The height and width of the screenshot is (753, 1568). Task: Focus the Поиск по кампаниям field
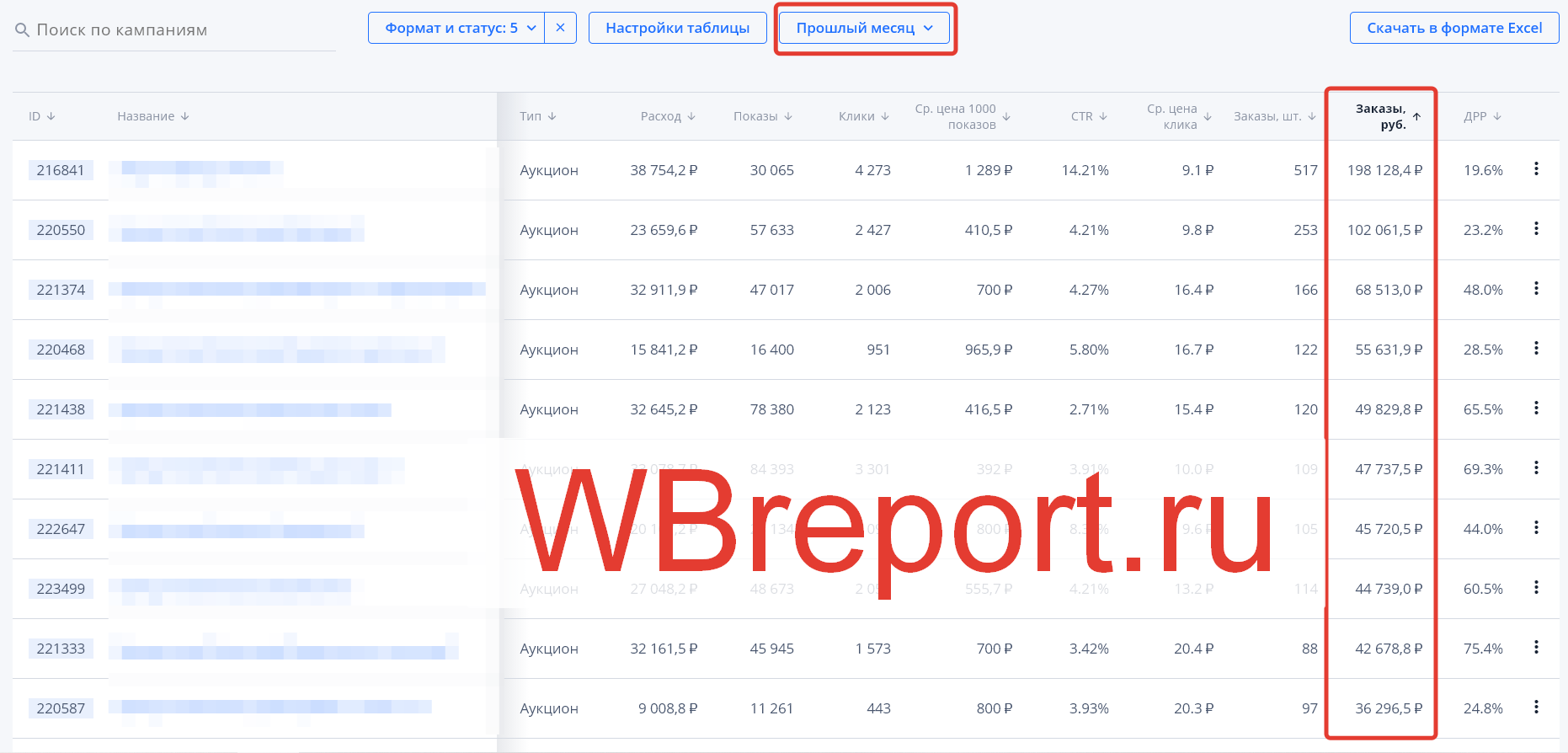[x=174, y=30]
